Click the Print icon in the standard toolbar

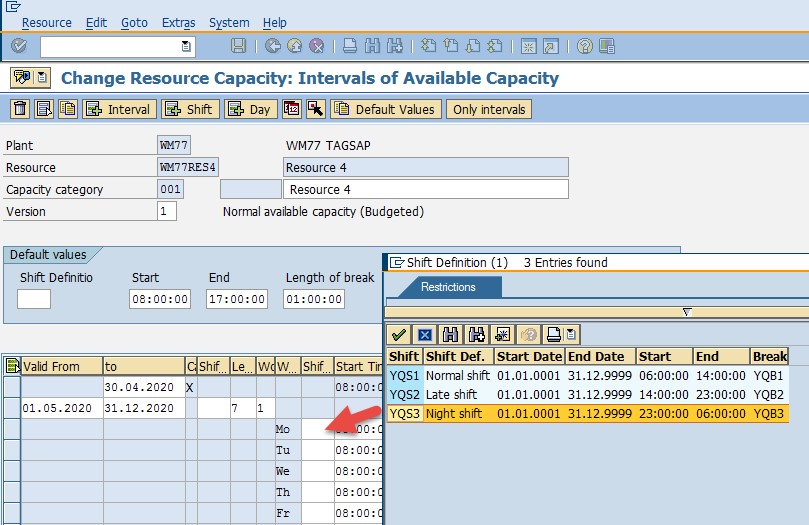pos(350,46)
